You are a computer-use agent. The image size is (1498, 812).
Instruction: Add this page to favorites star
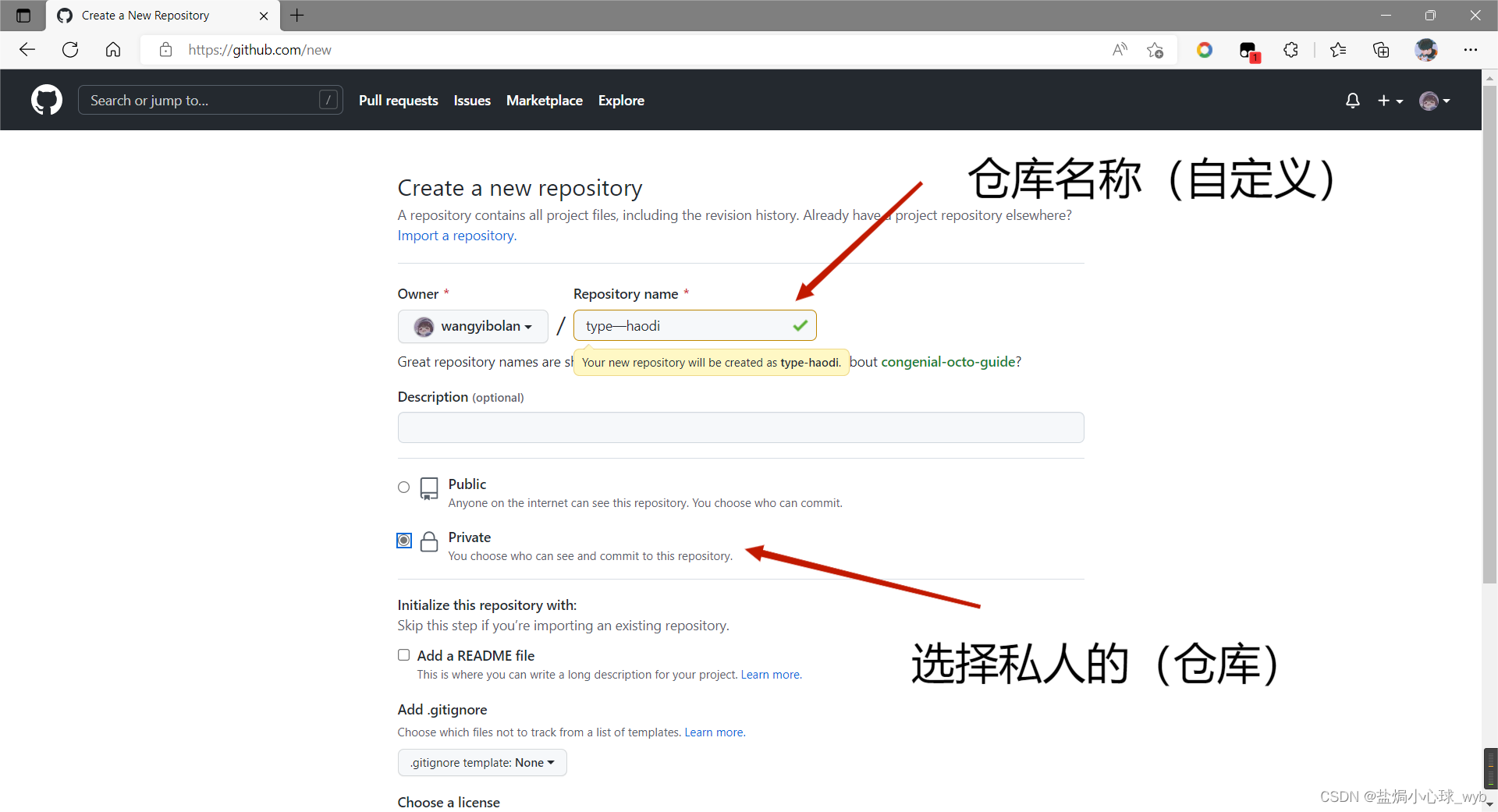(1155, 50)
